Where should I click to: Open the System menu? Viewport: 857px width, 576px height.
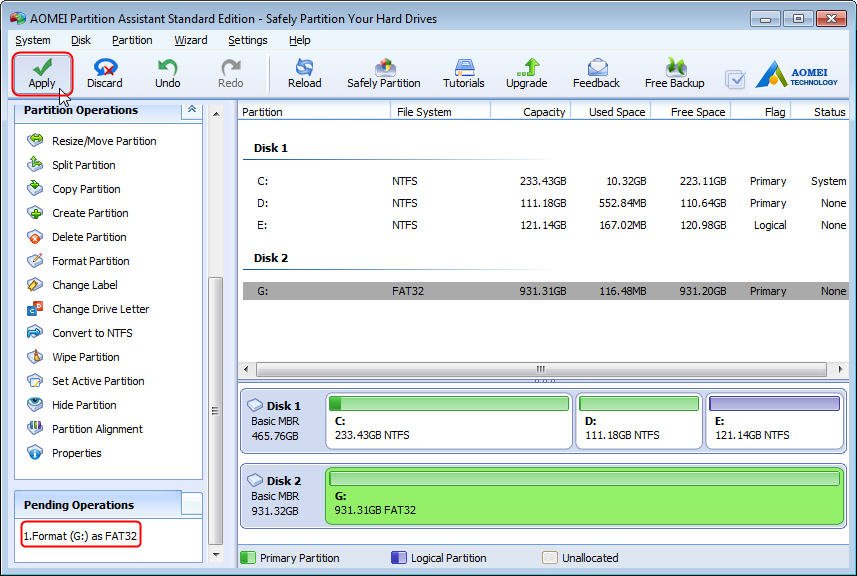point(33,40)
